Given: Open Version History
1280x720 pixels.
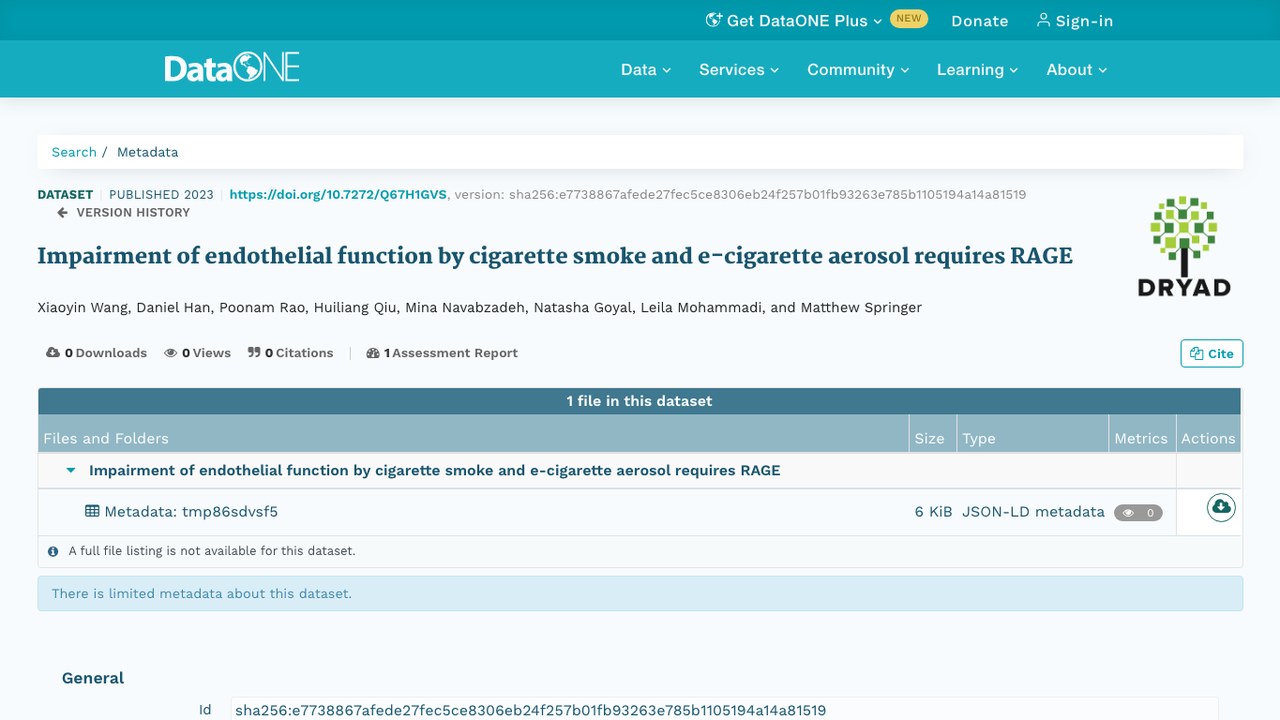Looking at the screenshot, I should [x=123, y=212].
